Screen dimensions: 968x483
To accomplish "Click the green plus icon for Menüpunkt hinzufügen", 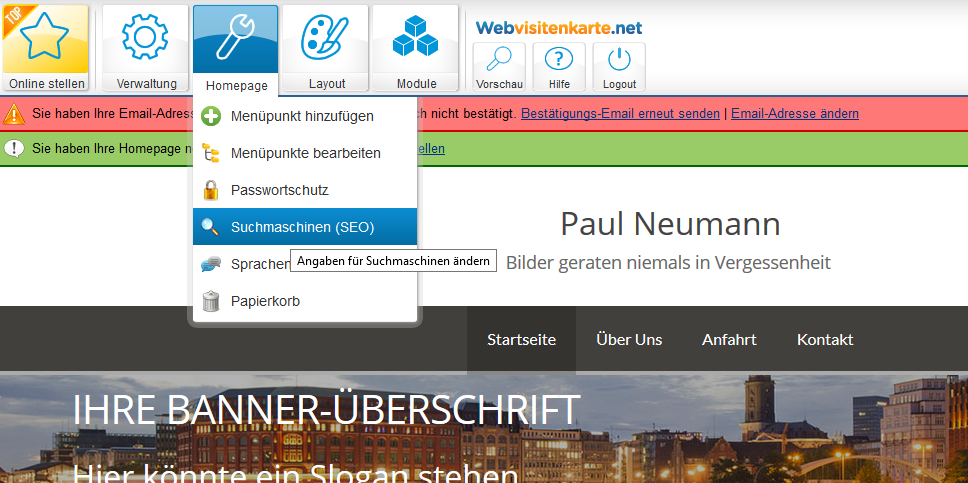I will point(211,116).
